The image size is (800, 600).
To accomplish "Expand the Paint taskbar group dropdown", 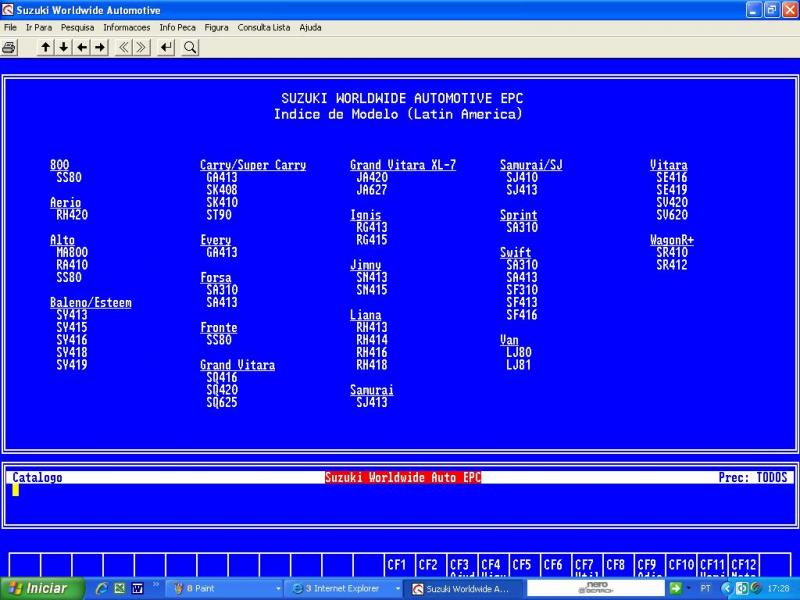I will (278, 589).
